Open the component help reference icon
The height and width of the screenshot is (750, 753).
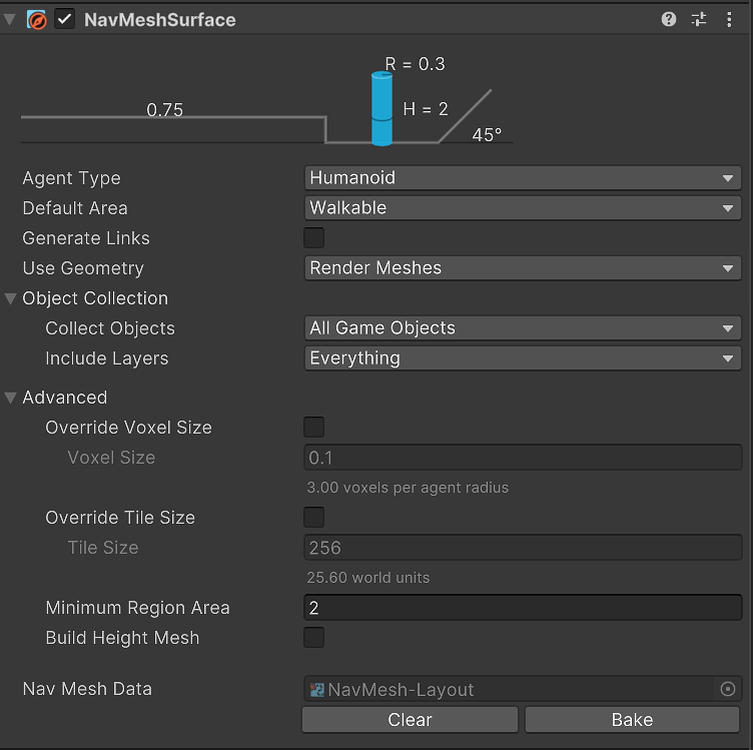coord(669,19)
